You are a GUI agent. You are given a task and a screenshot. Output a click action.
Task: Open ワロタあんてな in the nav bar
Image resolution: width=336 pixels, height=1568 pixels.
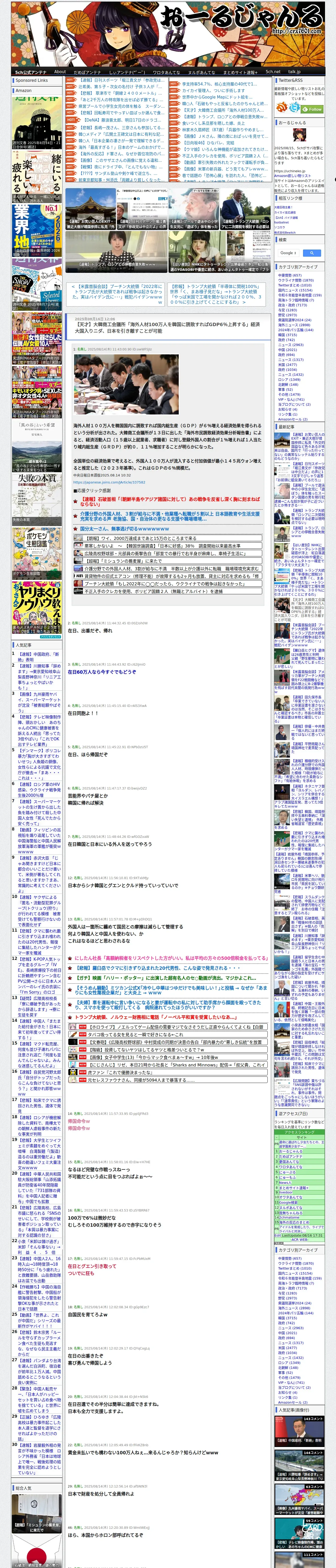point(166,72)
